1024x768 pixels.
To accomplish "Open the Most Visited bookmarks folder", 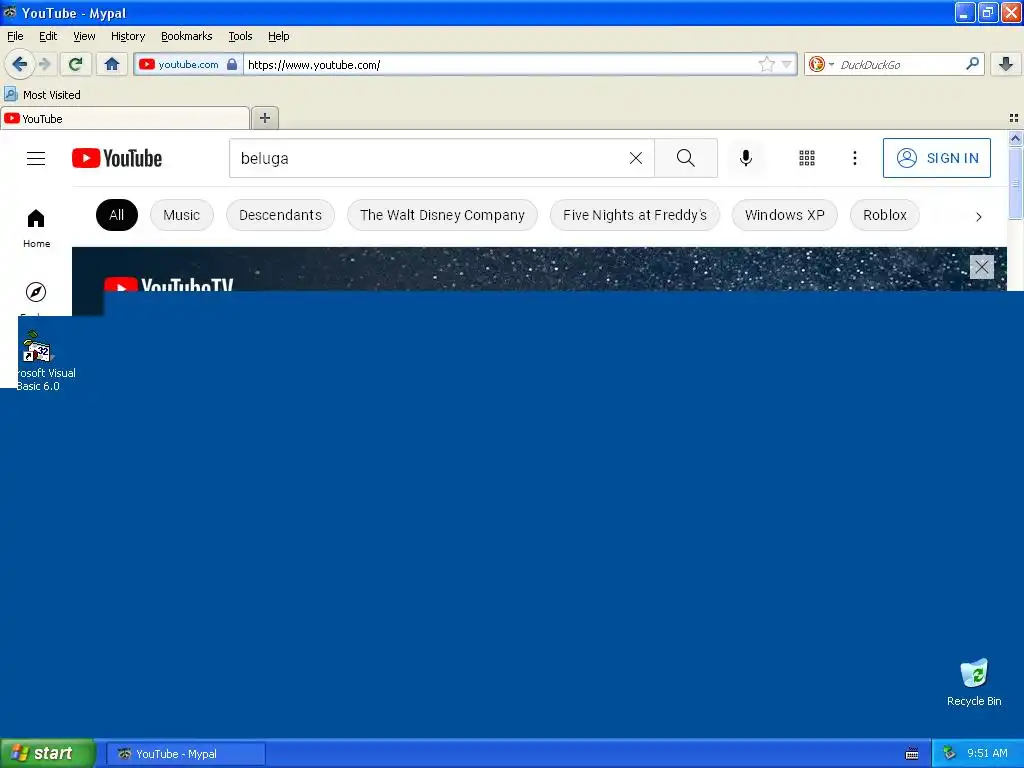I will click(x=43, y=95).
